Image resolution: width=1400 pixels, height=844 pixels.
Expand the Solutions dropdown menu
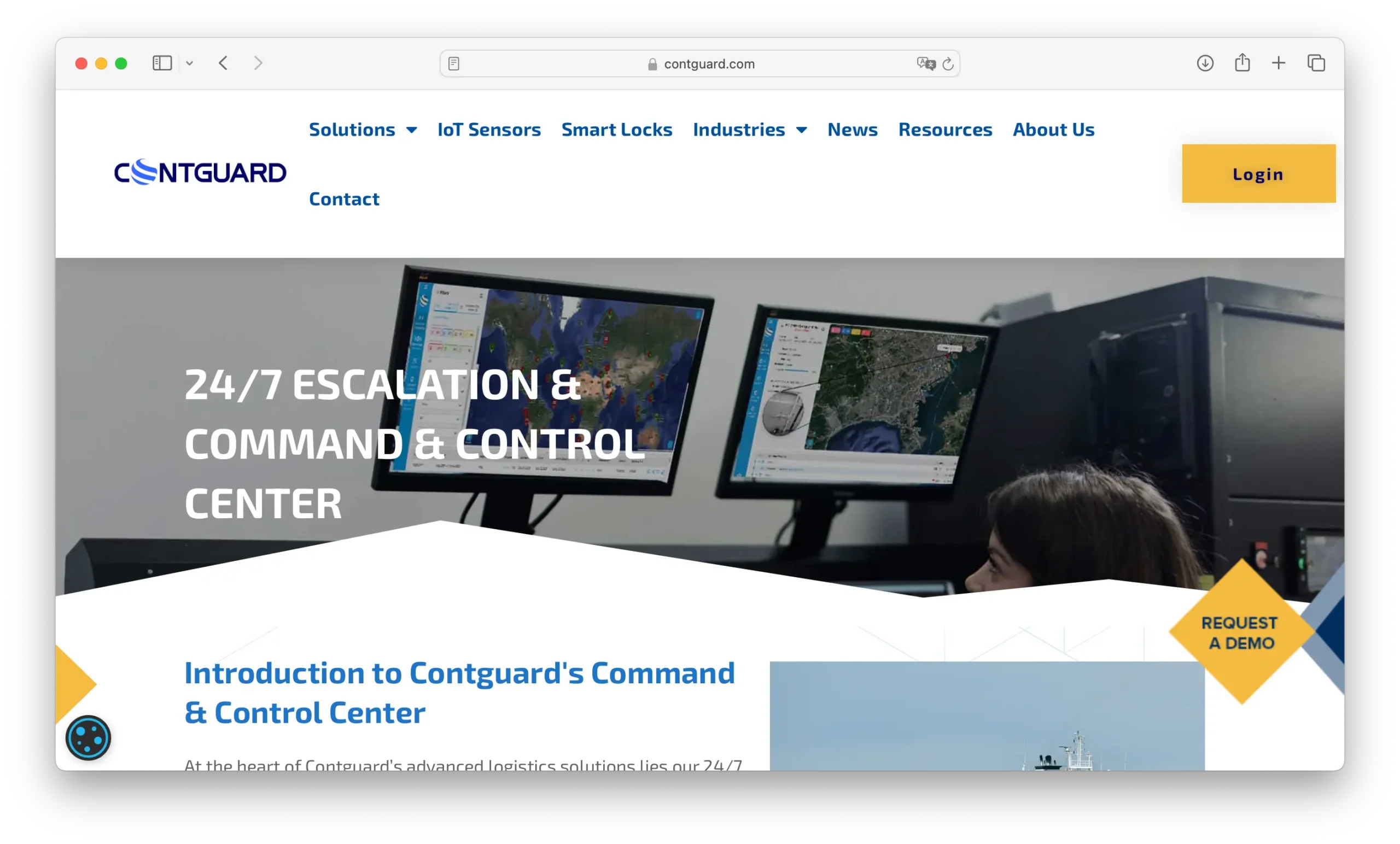click(362, 128)
